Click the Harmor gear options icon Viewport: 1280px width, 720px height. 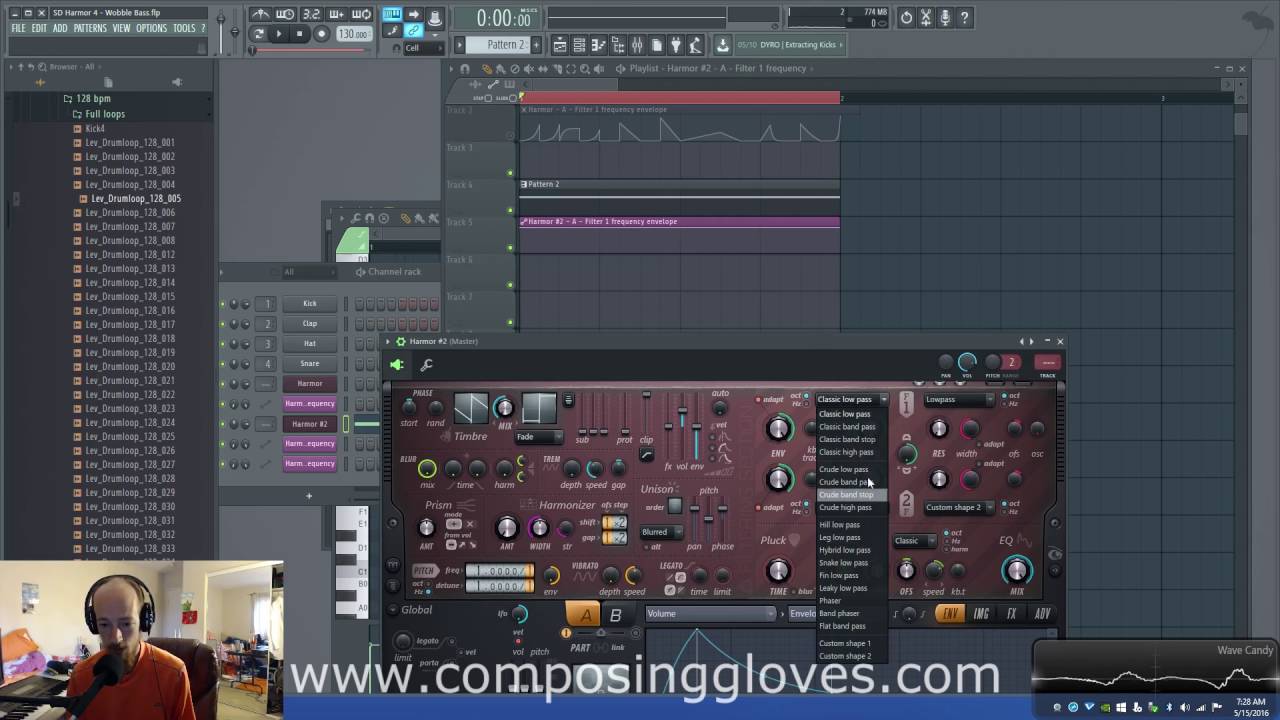tap(401, 341)
